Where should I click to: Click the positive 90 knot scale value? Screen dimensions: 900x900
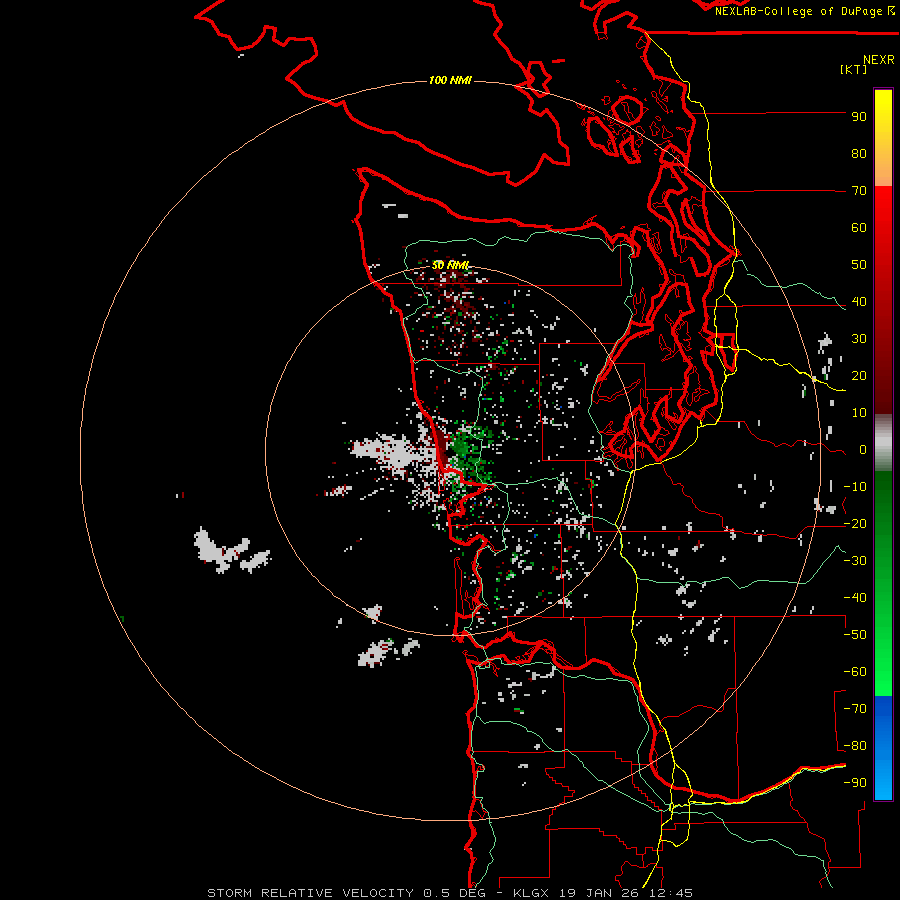(859, 117)
